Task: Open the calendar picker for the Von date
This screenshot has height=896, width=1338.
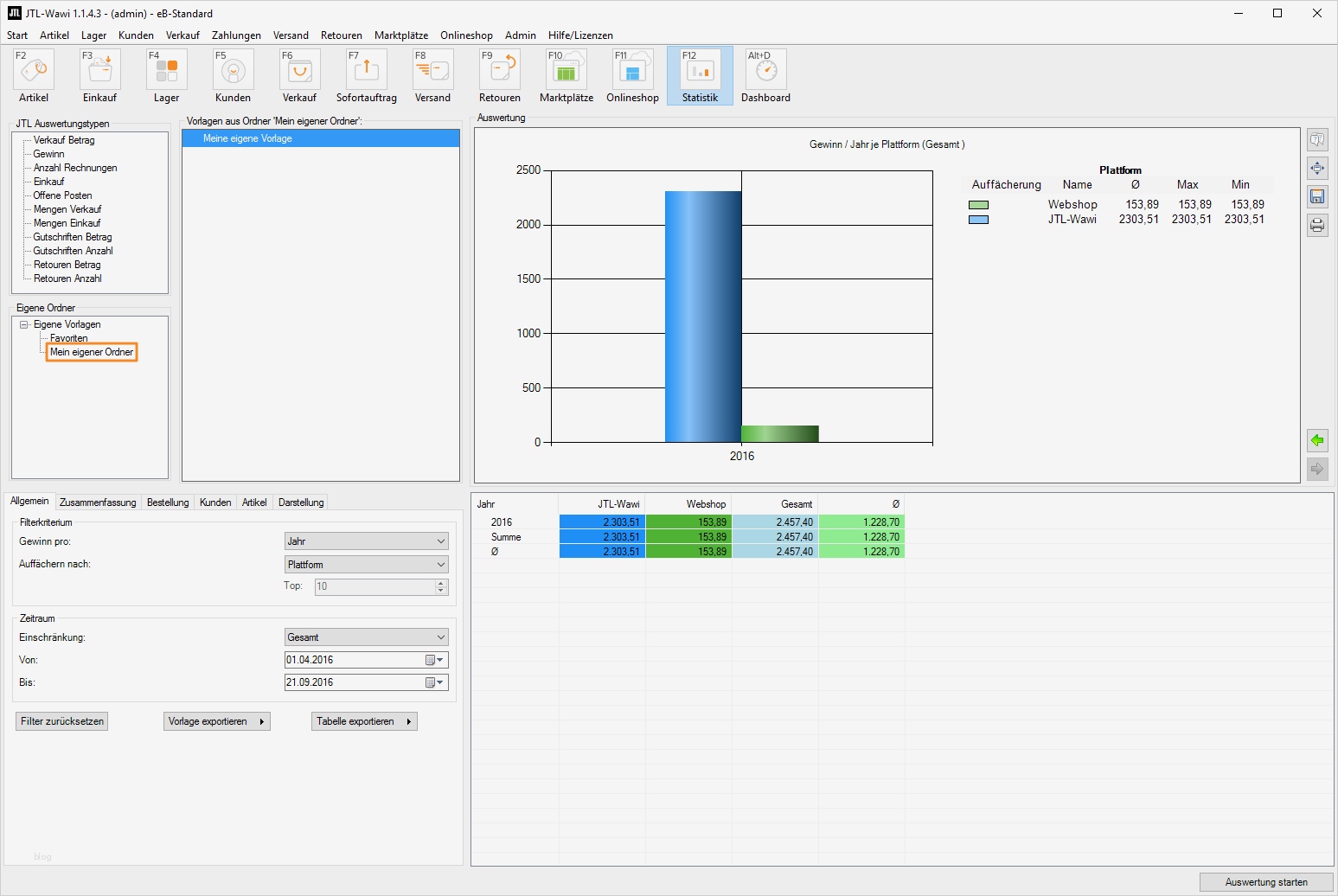Action: pyautogui.click(x=434, y=660)
